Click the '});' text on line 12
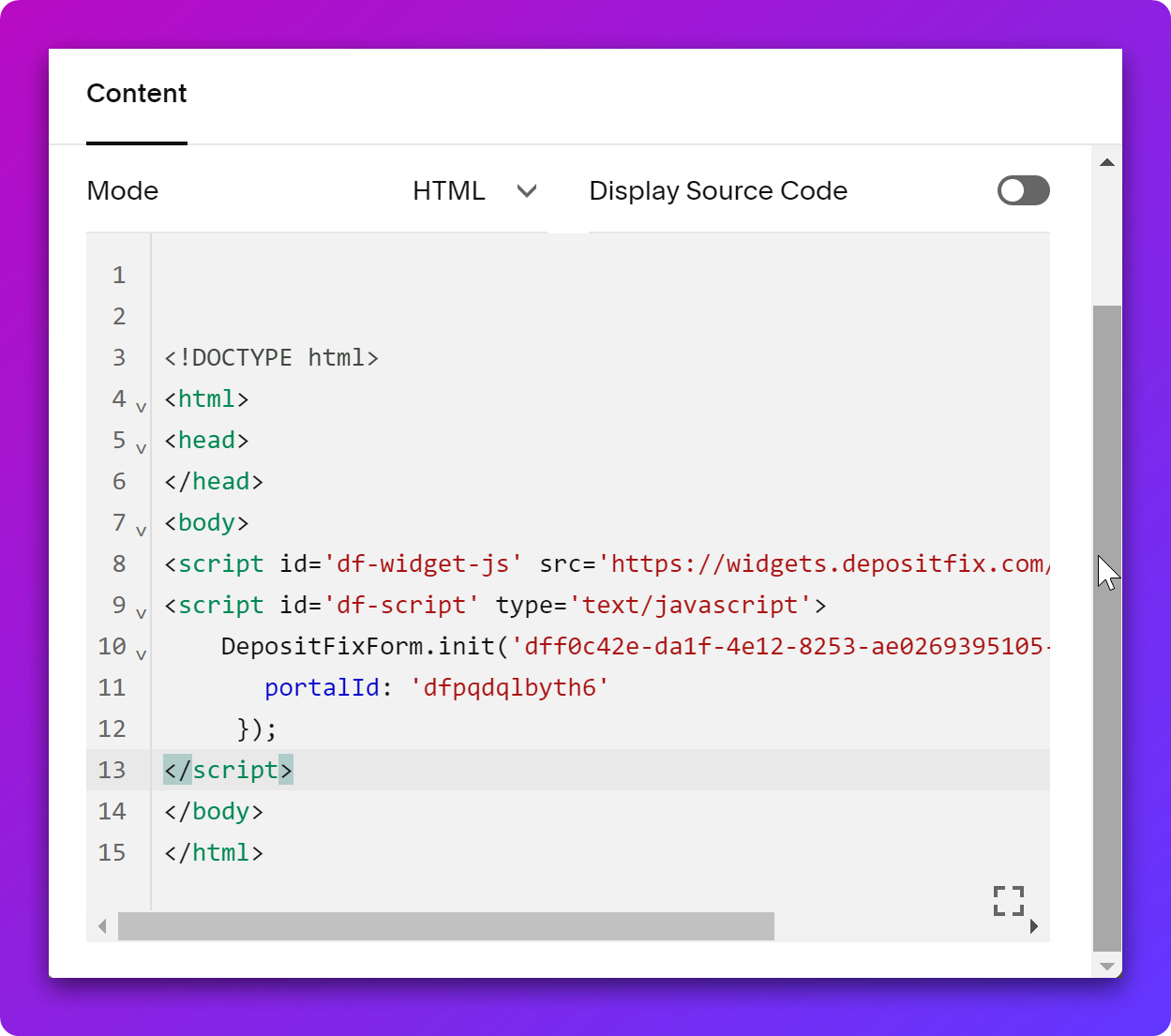This screenshot has width=1171, height=1036. (257, 728)
